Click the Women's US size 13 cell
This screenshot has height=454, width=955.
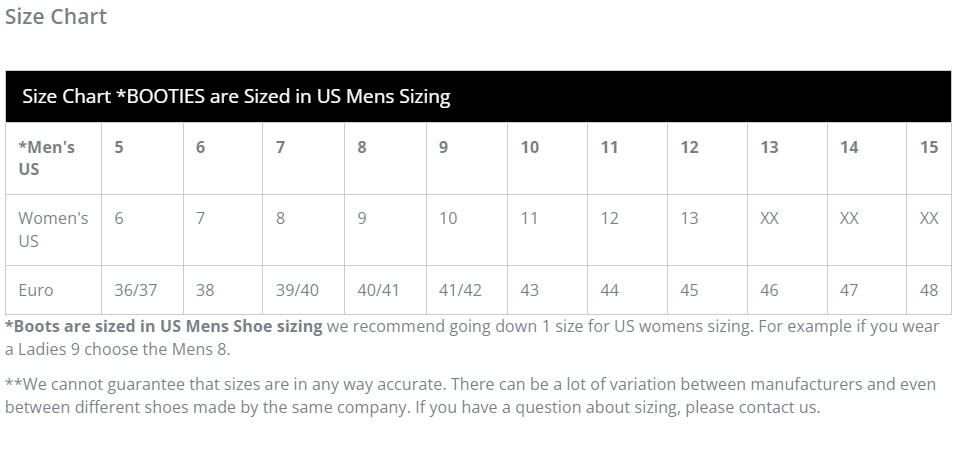(689, 218)
